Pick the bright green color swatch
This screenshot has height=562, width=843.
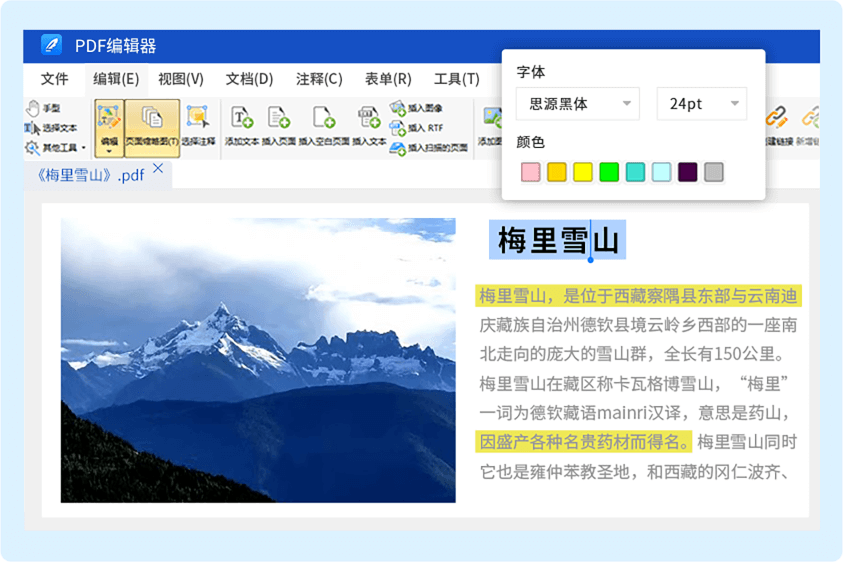point(608,172)
